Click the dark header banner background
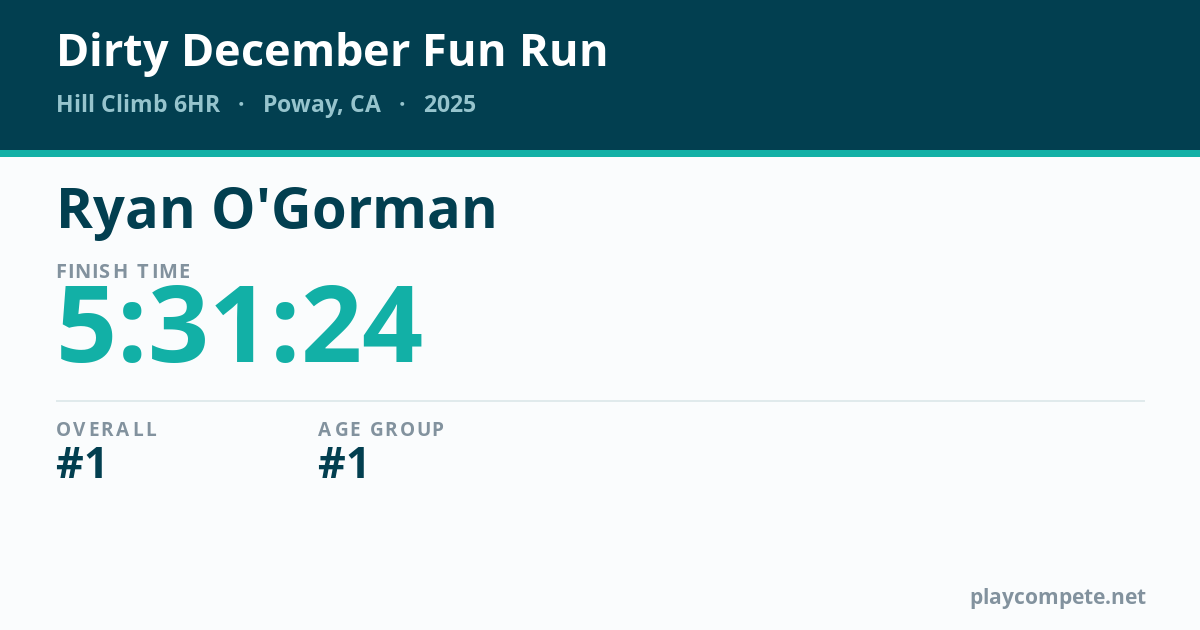The width and height of the screenshot is (1200, 630). (850, 75)
